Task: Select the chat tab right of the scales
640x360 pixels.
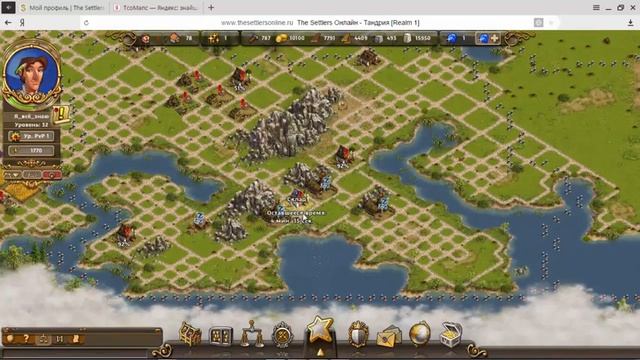Action: tap(60, 339)
